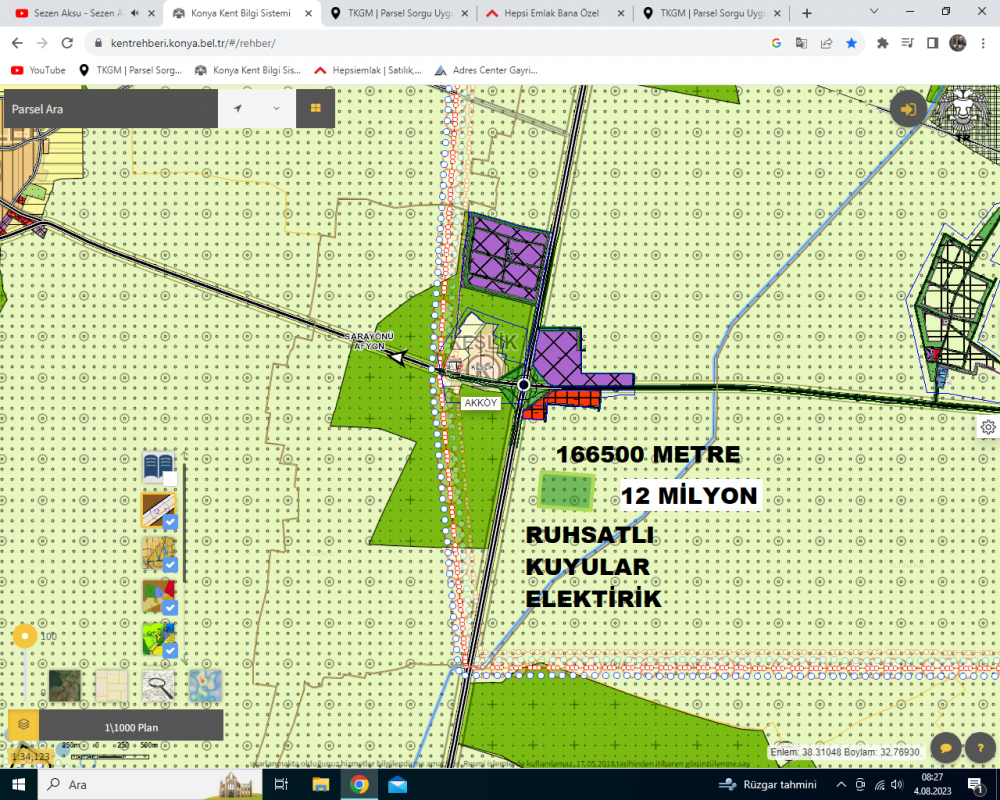Viewport: 1000px width, 800px height.
Task: Open the yellow chat bubble icon
Action: pos(946,747)
